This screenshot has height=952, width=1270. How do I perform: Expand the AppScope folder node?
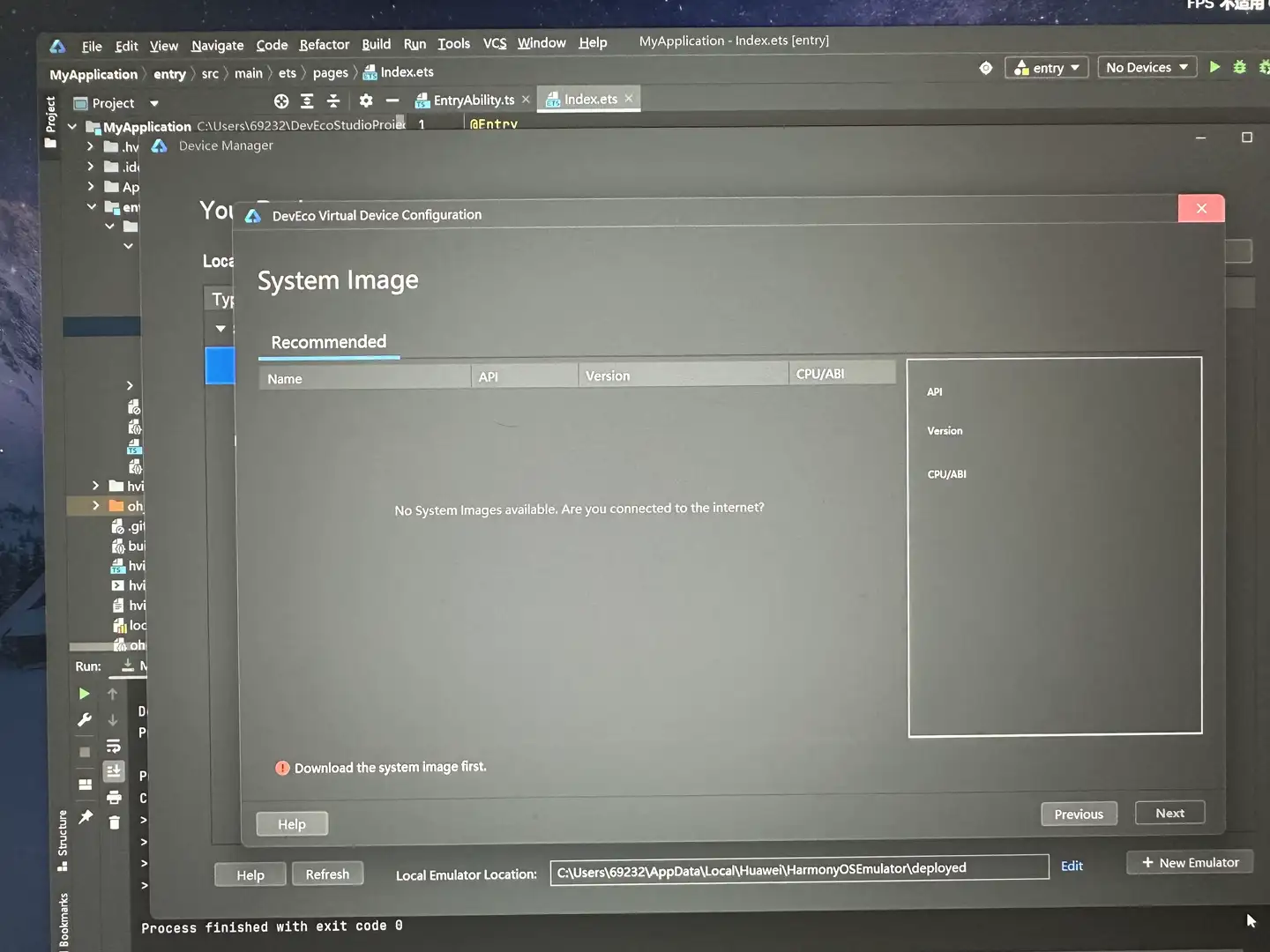[90, 187]
